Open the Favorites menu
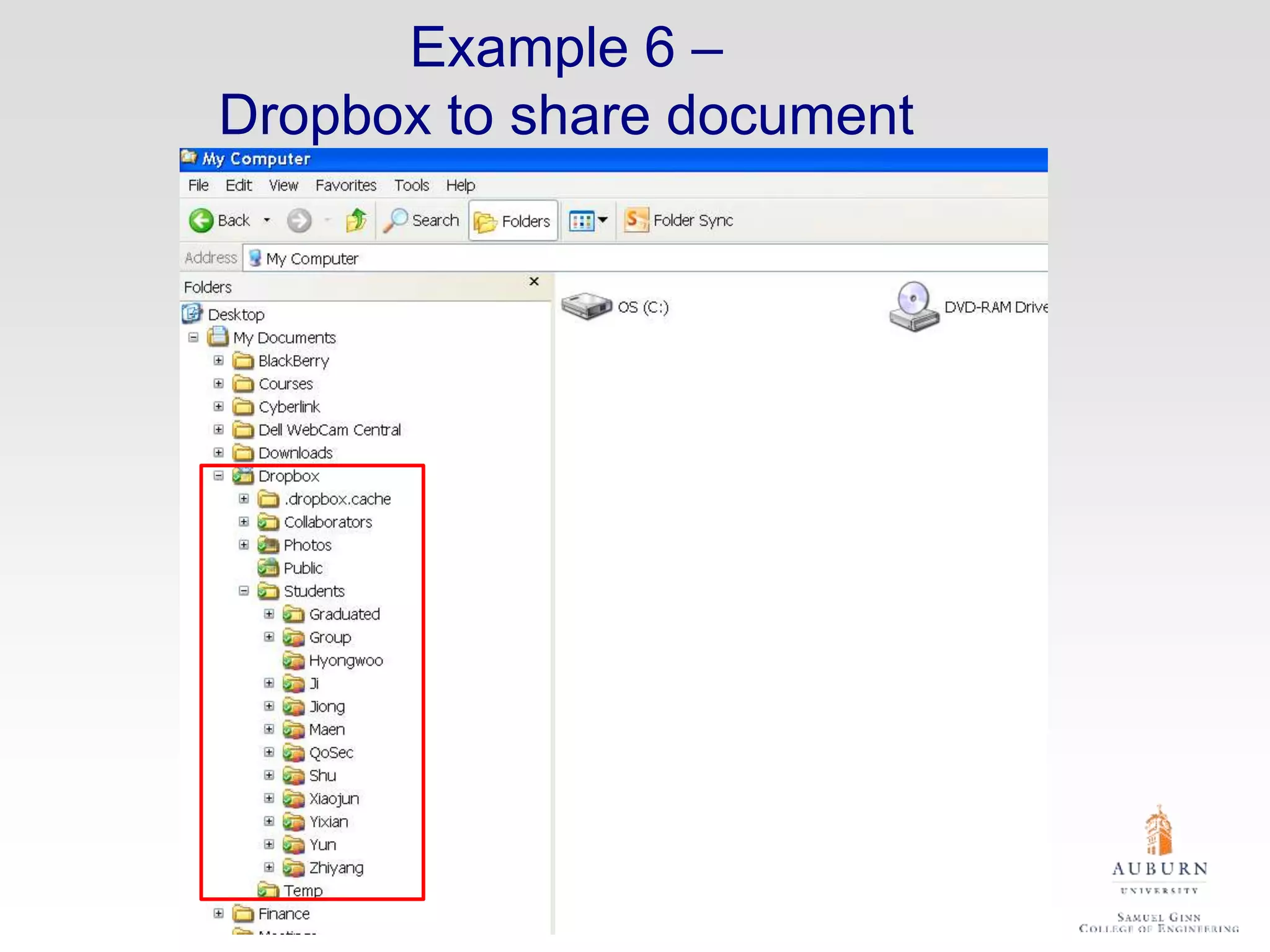This screenshot has height=952, width=1270. coord(346,185)
